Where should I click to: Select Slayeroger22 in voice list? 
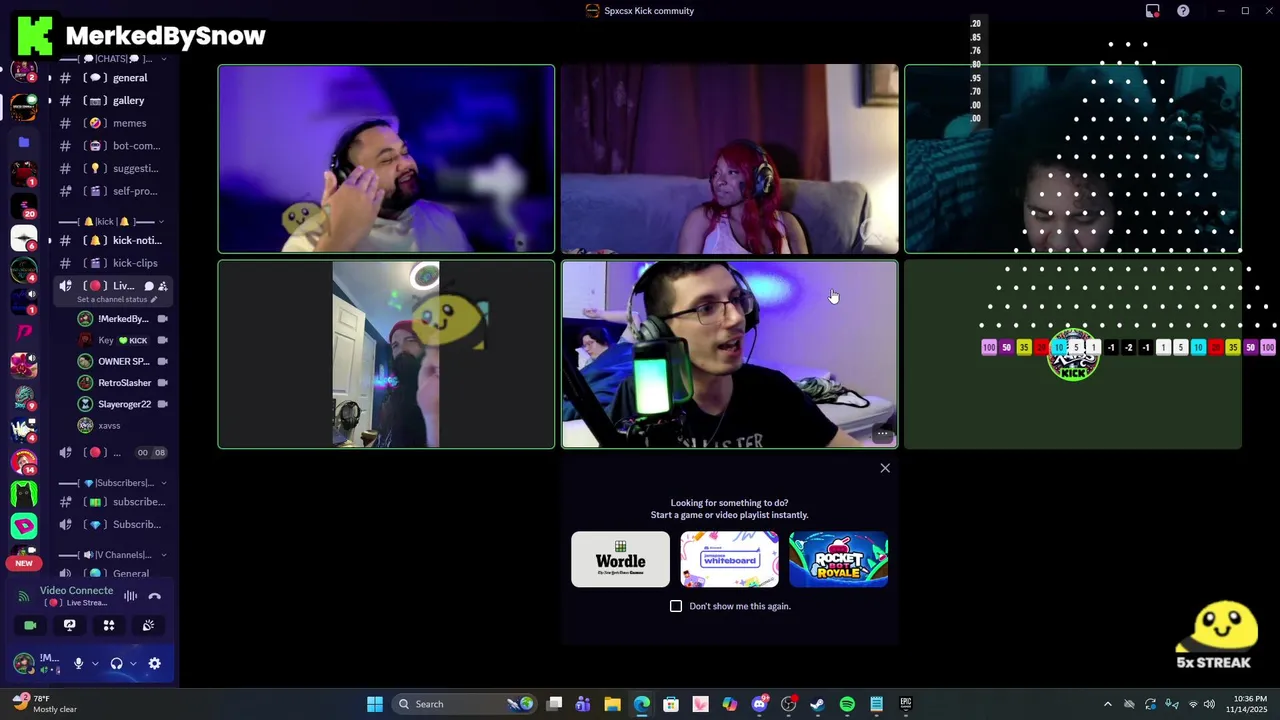tap(122, 404)
